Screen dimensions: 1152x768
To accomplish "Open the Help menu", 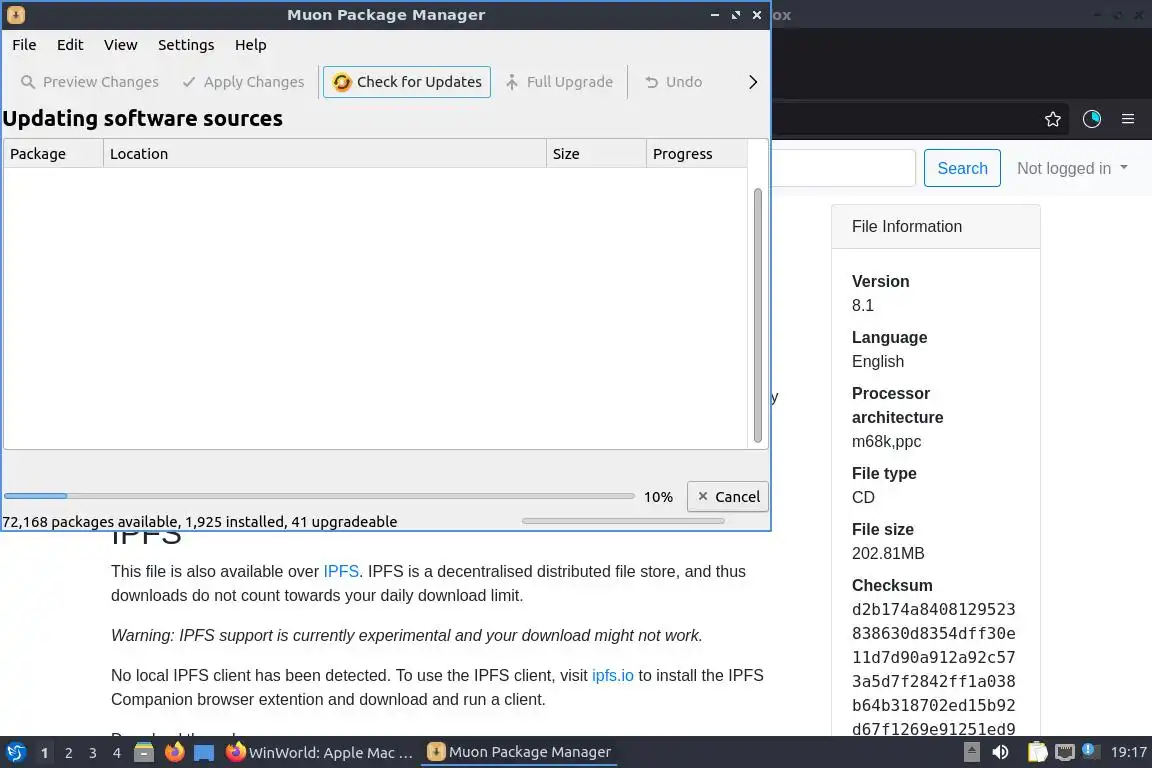I will (251, 45).
